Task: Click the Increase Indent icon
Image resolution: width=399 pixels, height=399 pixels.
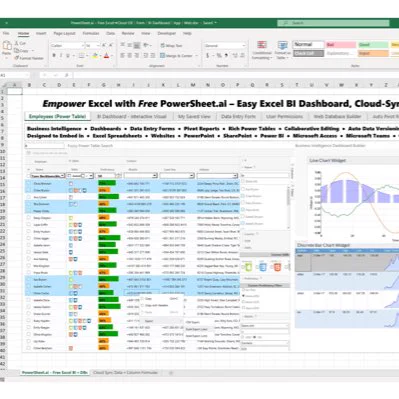Action: pos(153,55)
